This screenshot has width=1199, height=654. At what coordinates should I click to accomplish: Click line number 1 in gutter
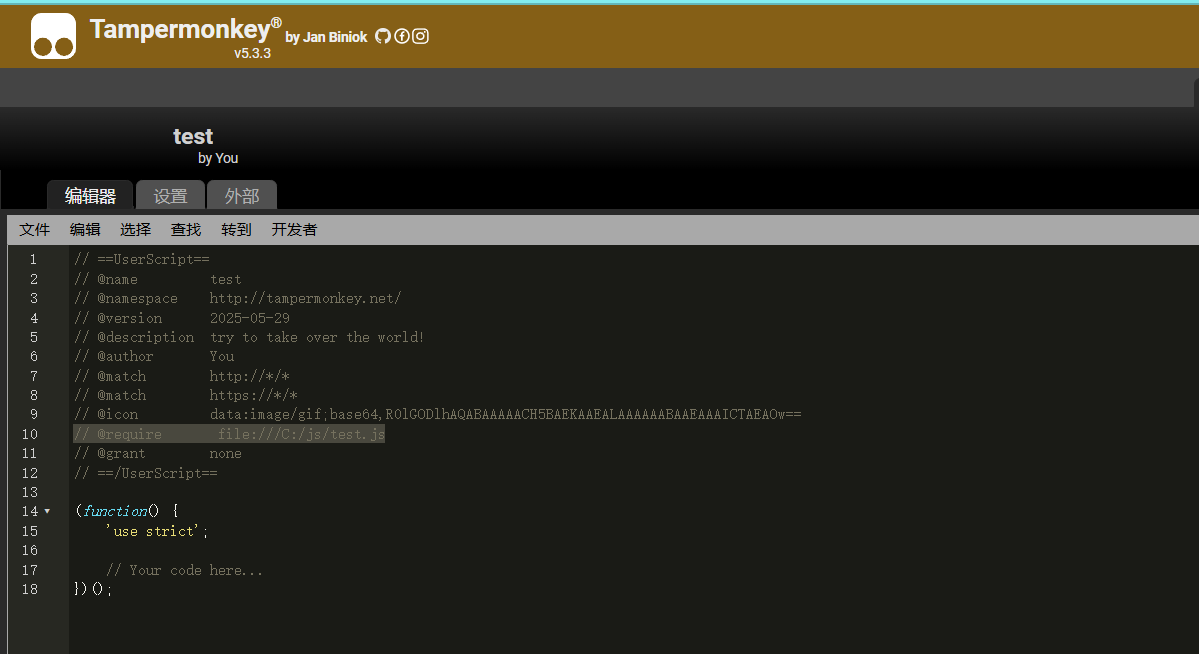[33, 259]
